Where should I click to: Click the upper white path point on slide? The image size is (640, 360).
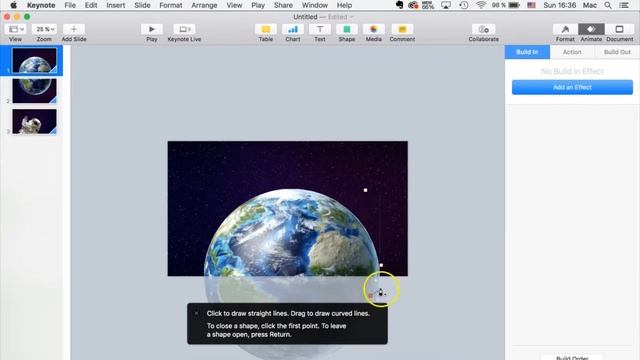365,190
